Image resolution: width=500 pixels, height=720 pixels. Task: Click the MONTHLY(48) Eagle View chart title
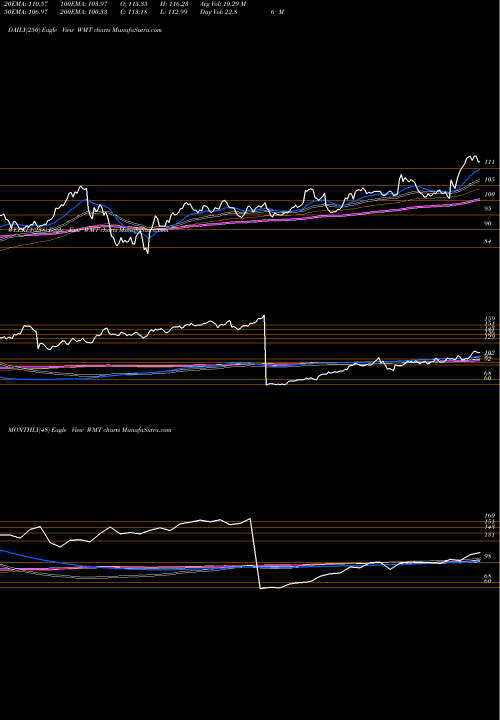(x=90, y=430)
